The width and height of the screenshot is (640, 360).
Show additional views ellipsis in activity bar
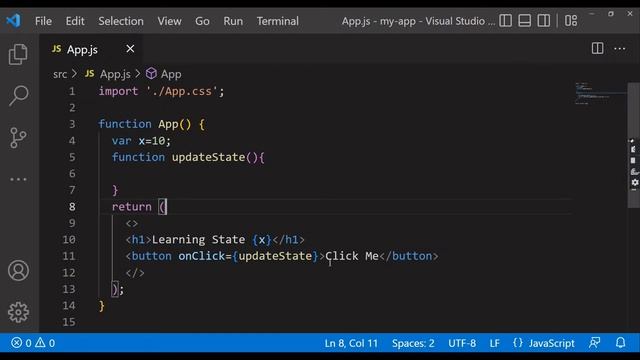(18, 179)
